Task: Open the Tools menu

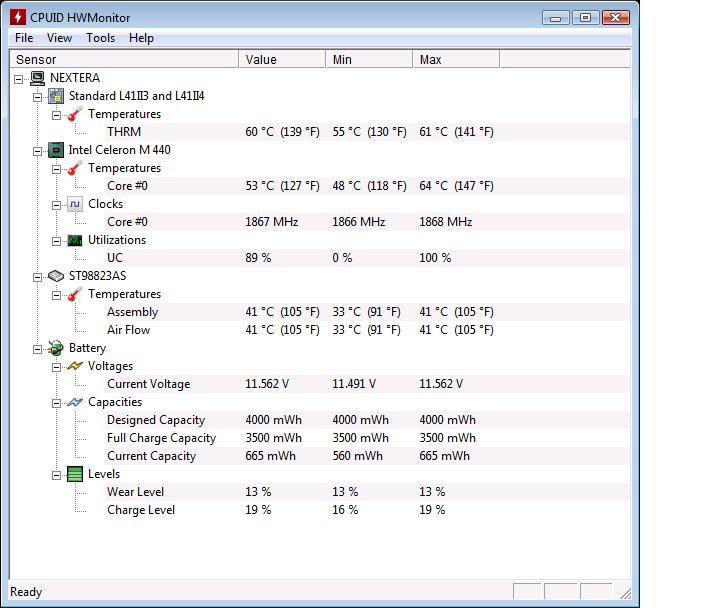Action: coord(101,38)
